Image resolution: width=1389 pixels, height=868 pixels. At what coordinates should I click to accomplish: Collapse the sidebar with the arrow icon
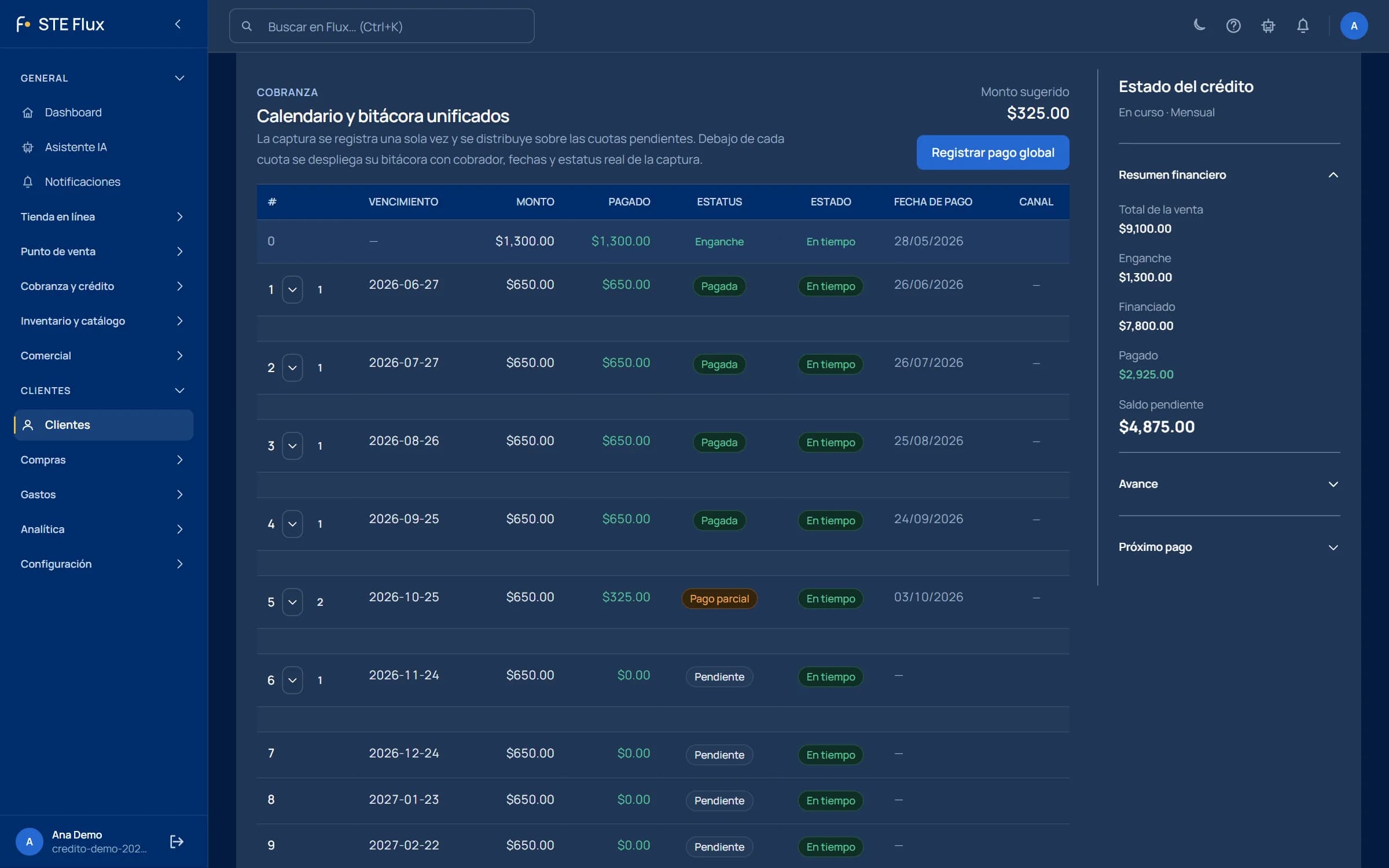(x=178, y=24)
